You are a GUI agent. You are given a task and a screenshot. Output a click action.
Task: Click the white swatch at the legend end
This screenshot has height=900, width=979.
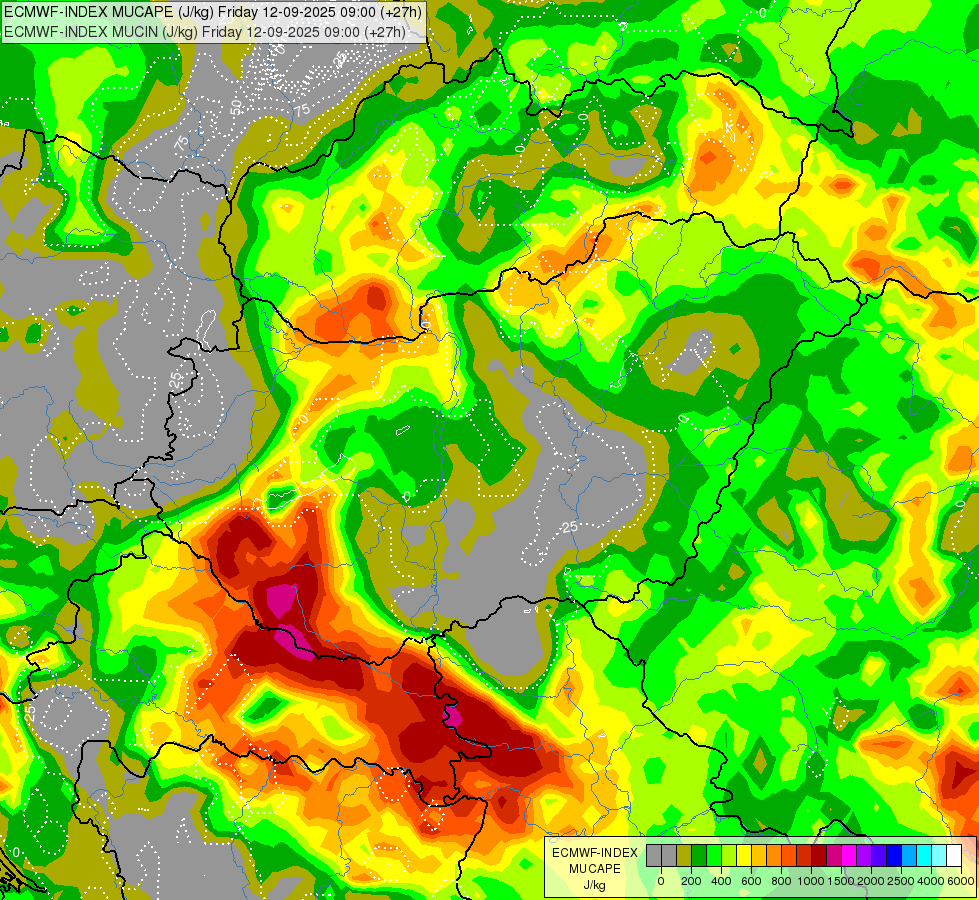tap(954, 855)
